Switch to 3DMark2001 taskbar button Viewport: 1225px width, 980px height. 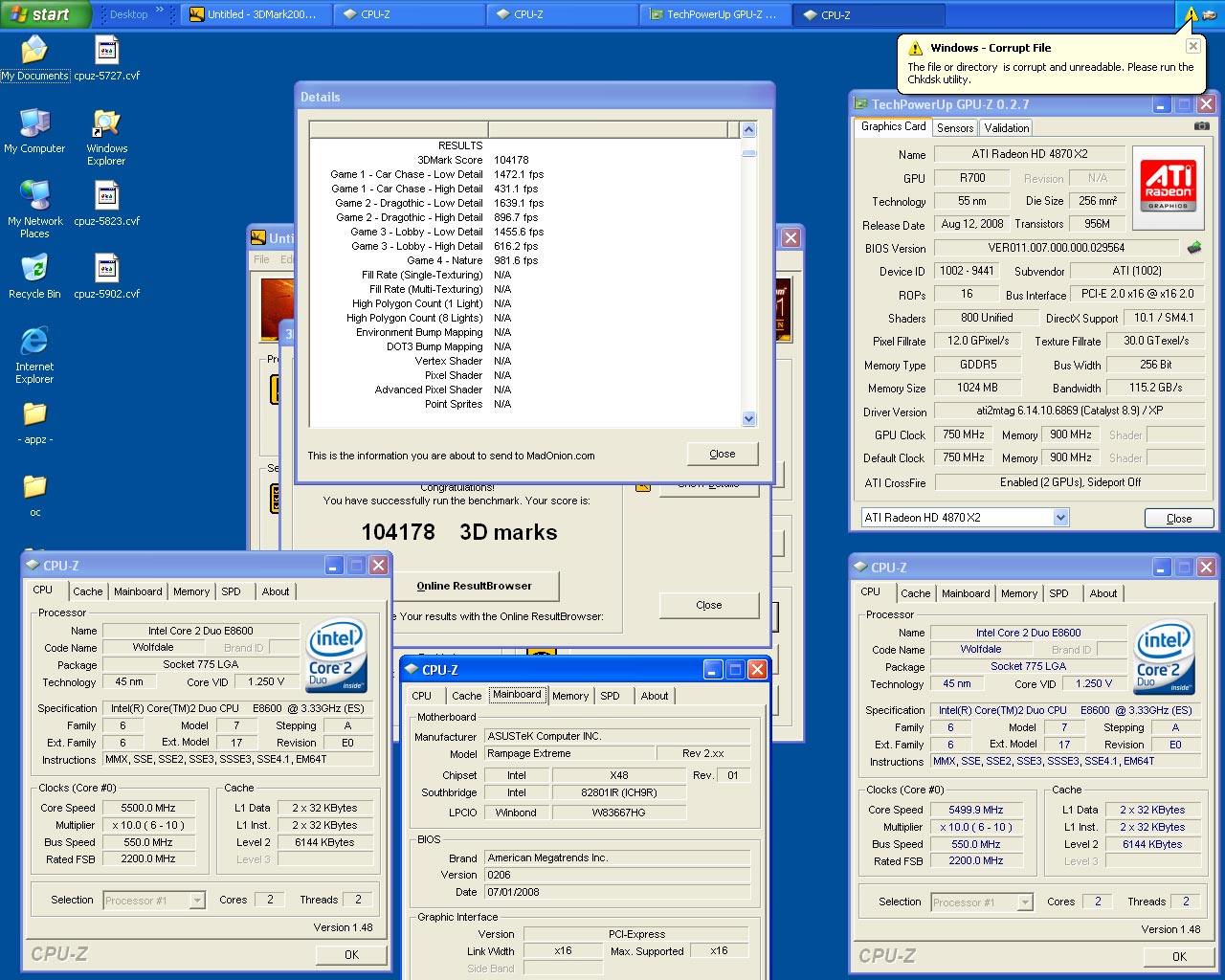coord(256,14)
